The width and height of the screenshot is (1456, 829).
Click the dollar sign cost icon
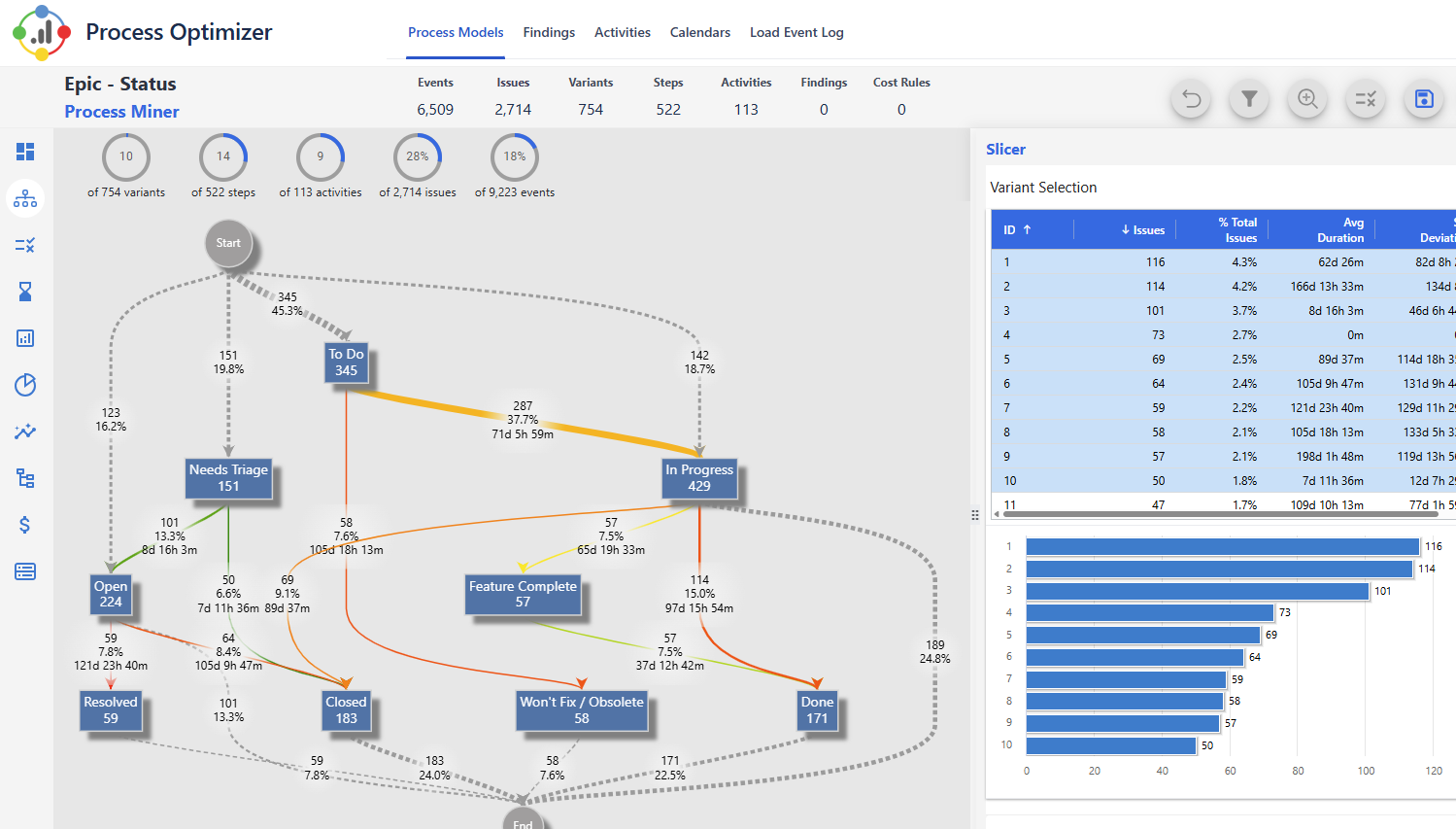click(x=25, y=525)
